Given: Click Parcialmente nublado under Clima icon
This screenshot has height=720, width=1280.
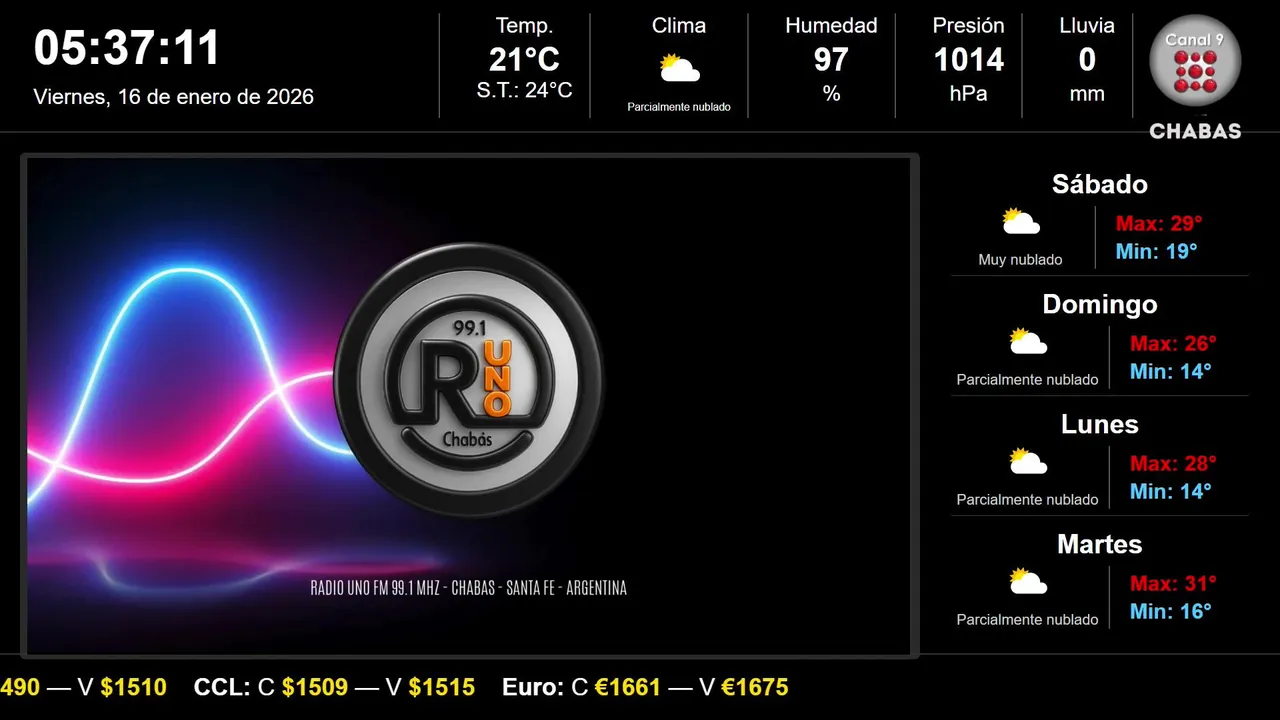Looking at the screenshot, I should (x=679, y=107).
